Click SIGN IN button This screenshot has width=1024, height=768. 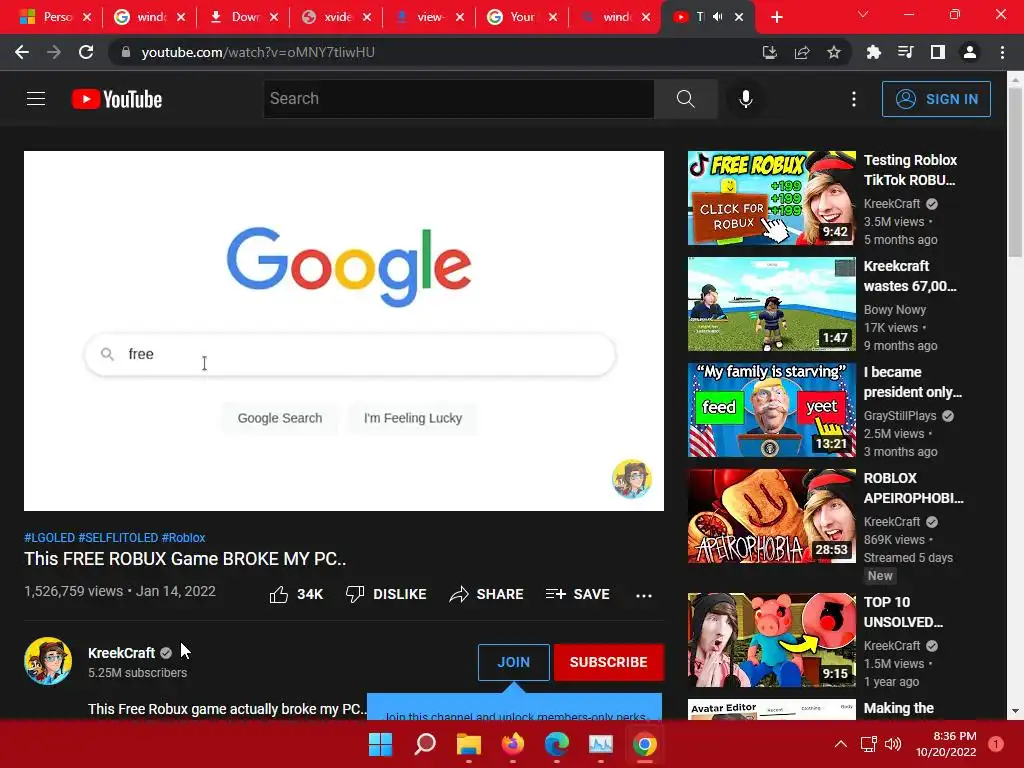[936, 99]
